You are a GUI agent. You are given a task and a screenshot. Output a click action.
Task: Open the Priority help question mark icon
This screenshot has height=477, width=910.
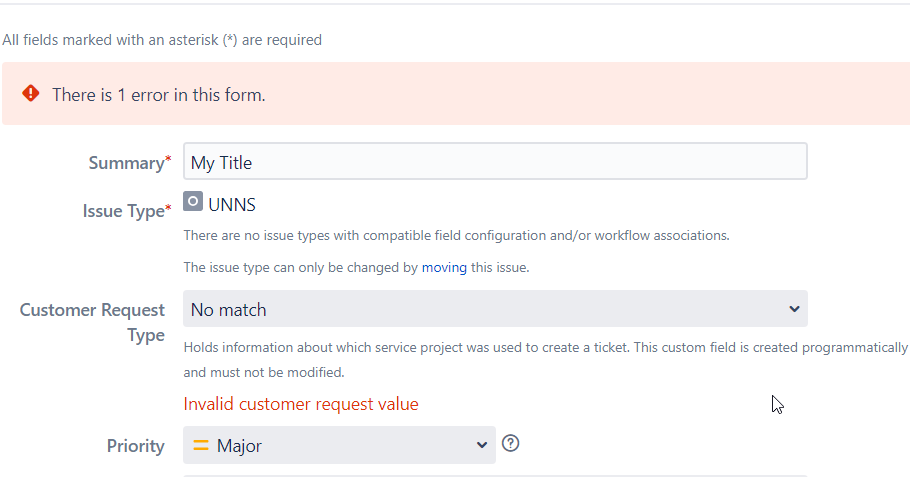(x=510, y=443)
